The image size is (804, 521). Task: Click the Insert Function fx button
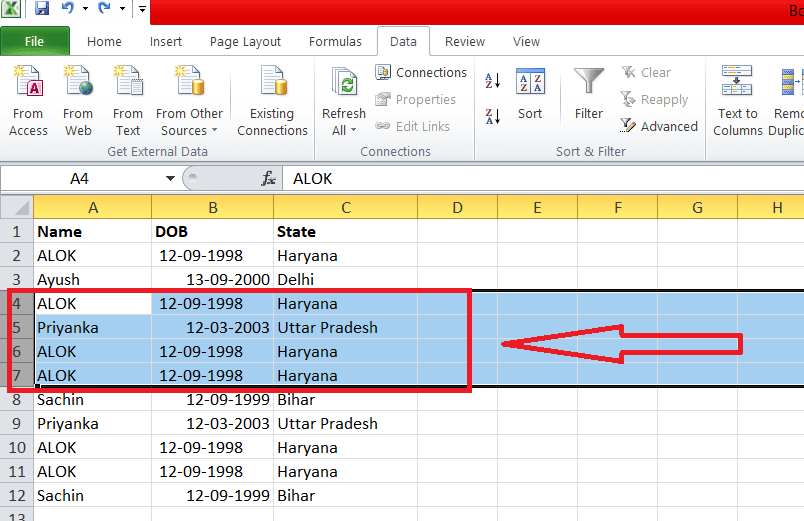click(x=268, y=179)
